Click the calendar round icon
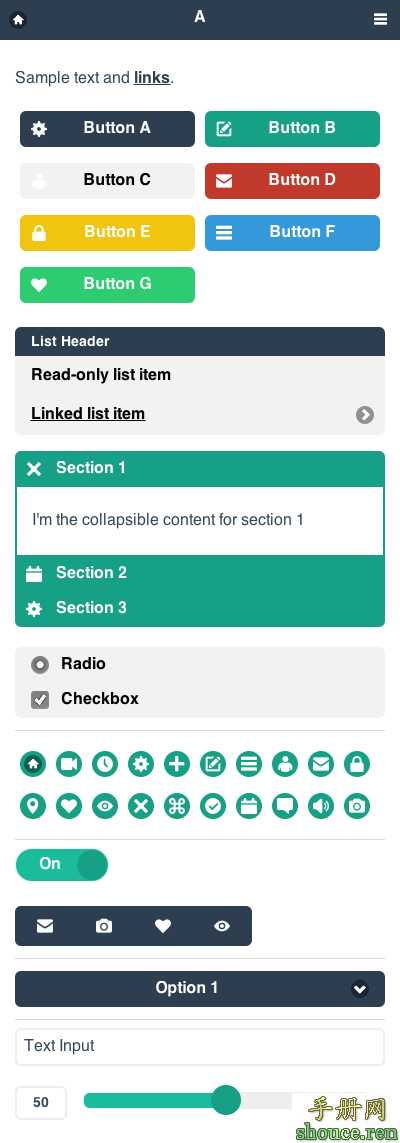Image resolution: width=400 pixels, height=1143 pixels. (x=249, y=806)
